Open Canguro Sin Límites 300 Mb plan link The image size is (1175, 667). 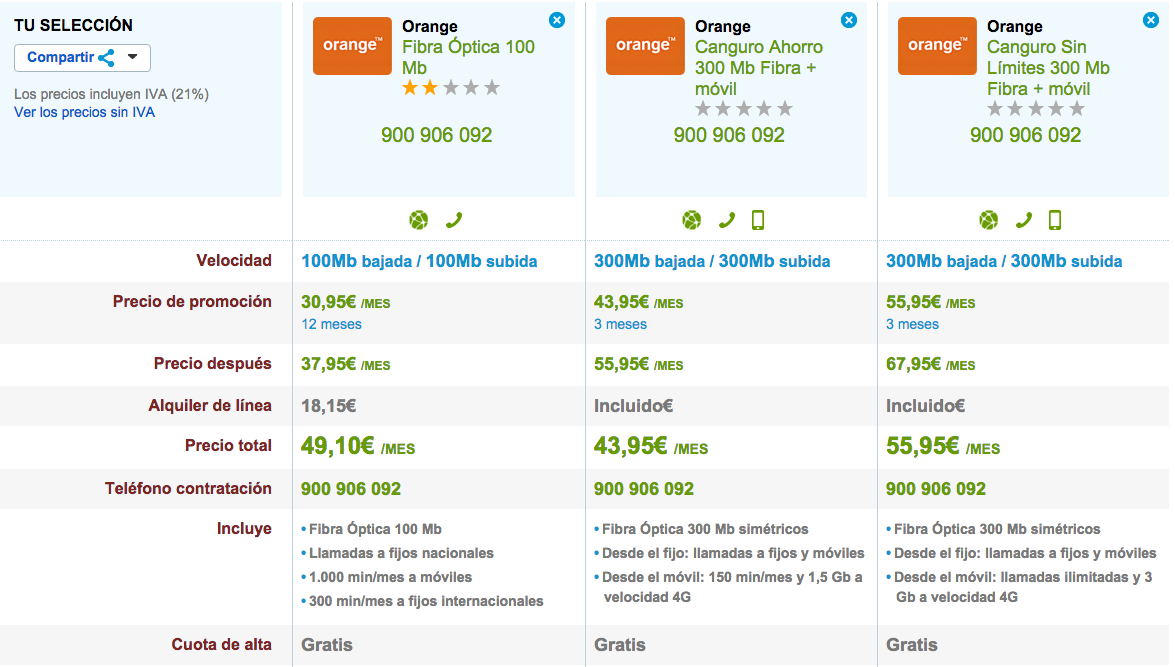pyautogui.click(x=1048, y=68)
